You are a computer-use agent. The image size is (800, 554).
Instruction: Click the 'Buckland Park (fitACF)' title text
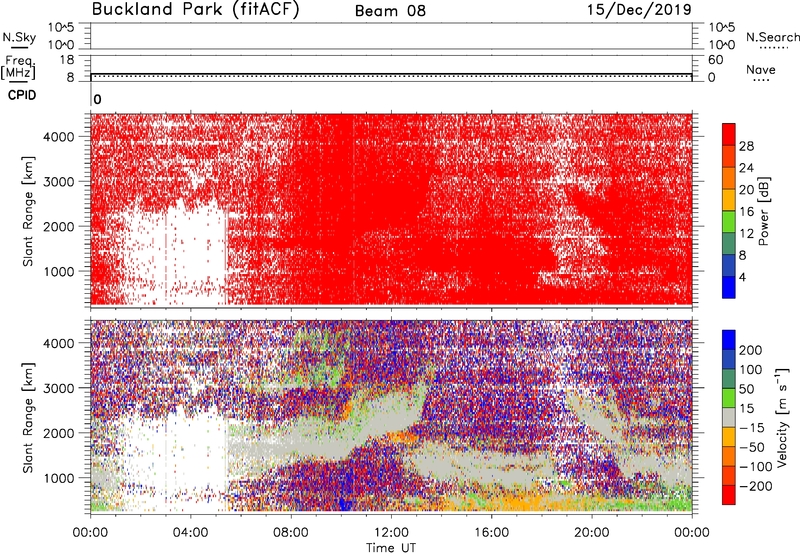(195, 9)
